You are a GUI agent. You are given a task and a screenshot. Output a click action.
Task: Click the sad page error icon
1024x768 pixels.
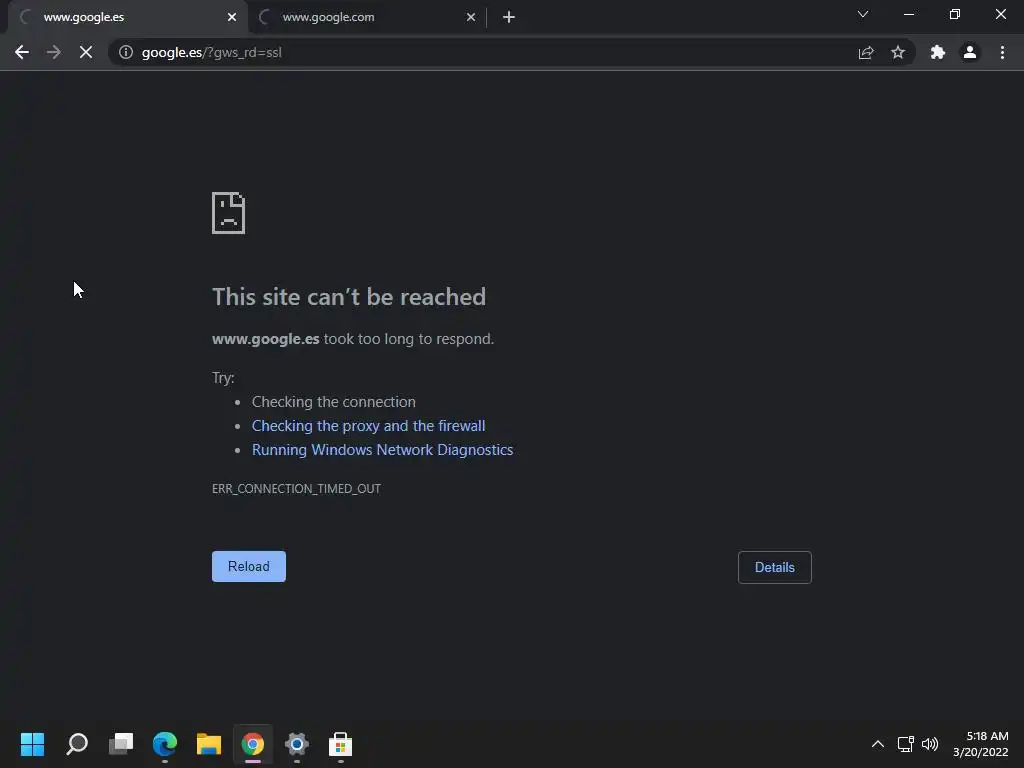229,213
